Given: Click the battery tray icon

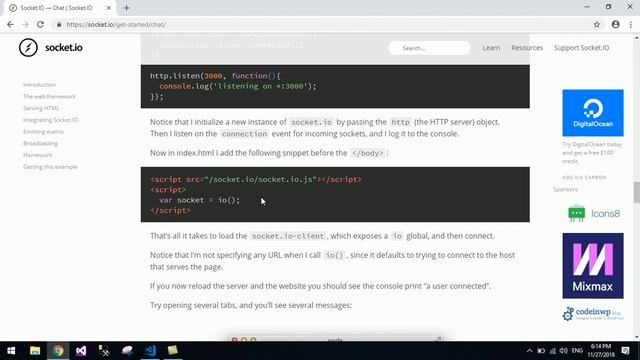Looking at the screenshot, I should 541,351.
